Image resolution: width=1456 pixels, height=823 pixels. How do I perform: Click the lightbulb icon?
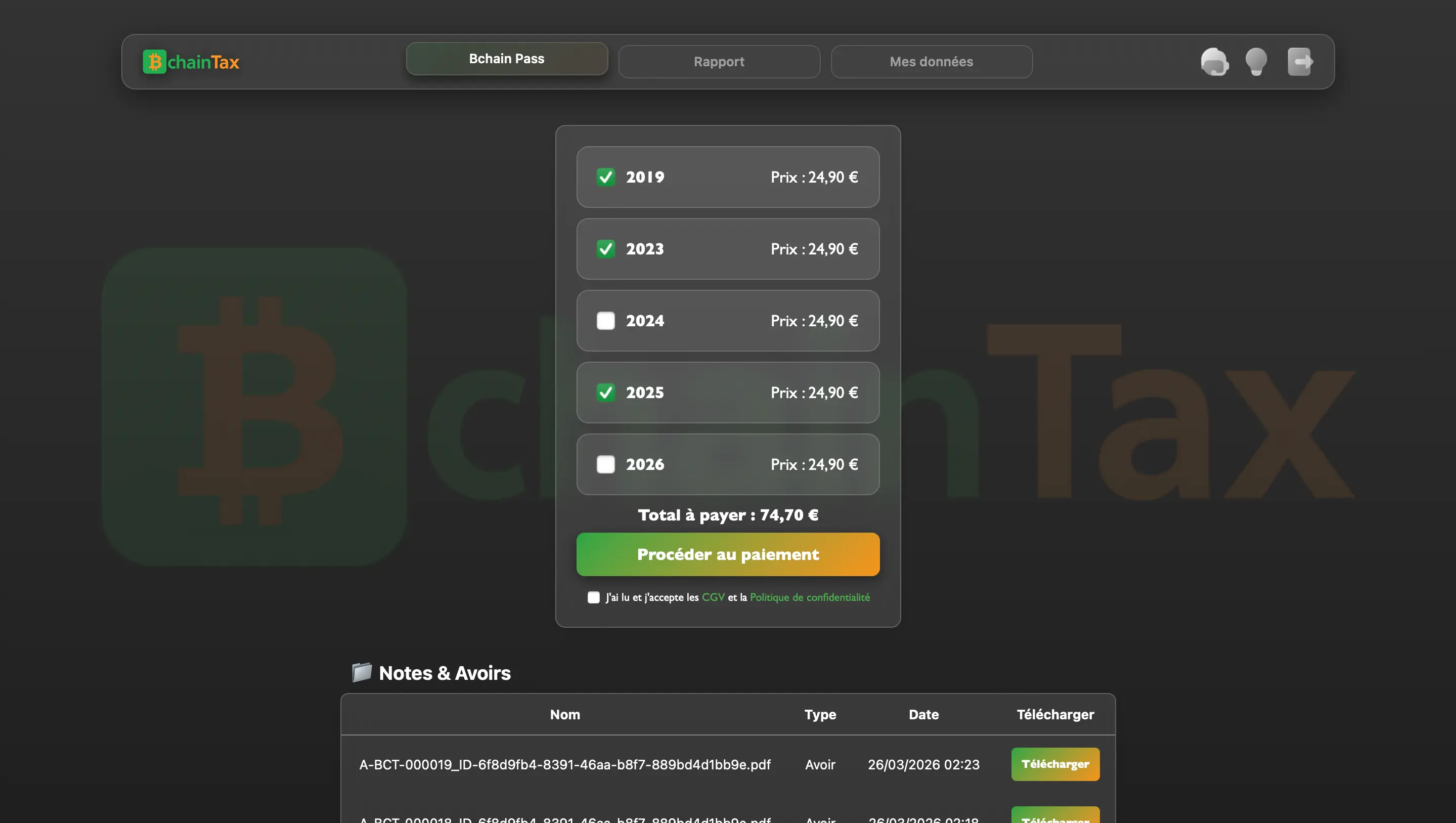1256,62
